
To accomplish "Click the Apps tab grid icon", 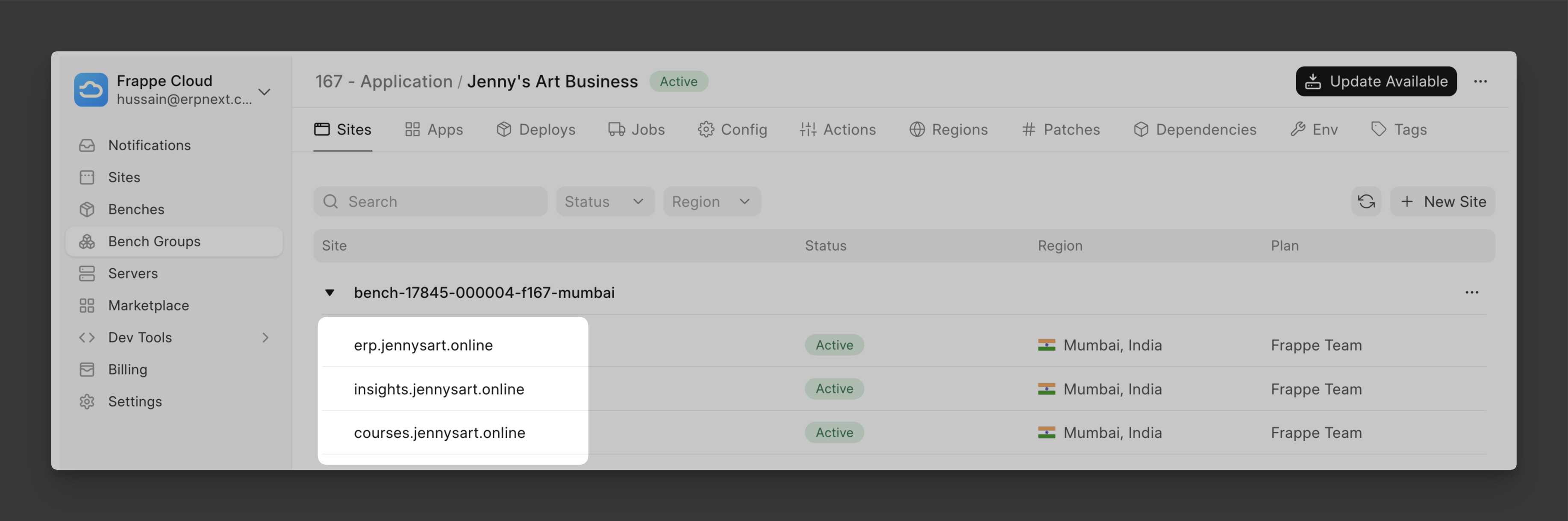I will [x=412, y=129].
